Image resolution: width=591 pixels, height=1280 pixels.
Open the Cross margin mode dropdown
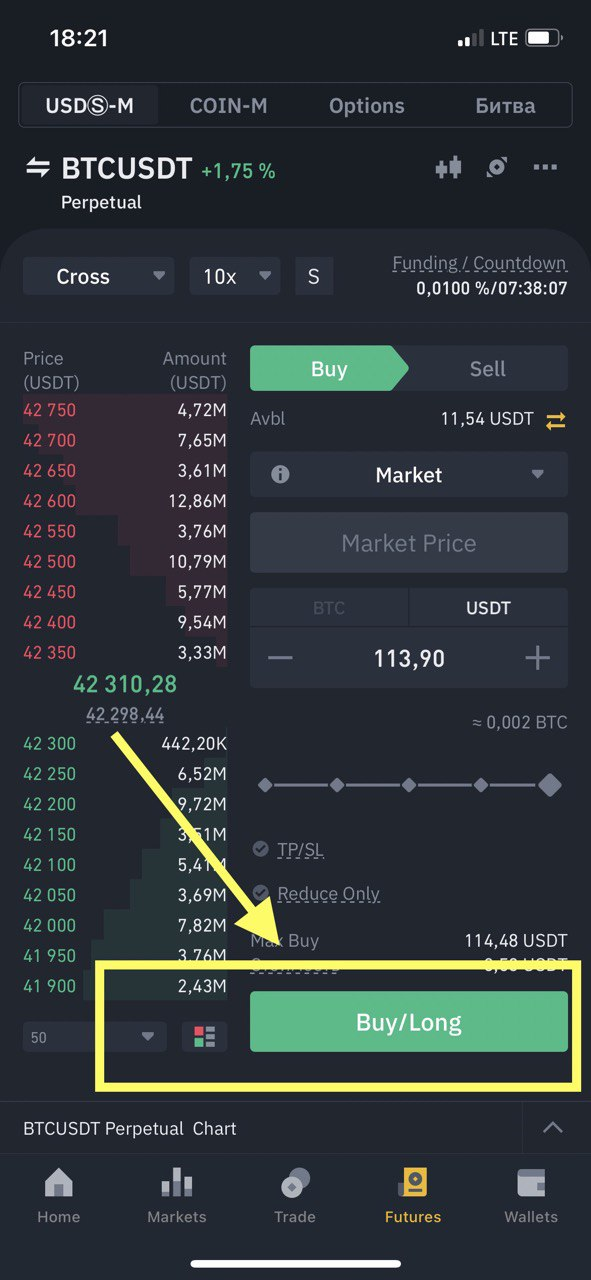[99, 277]
